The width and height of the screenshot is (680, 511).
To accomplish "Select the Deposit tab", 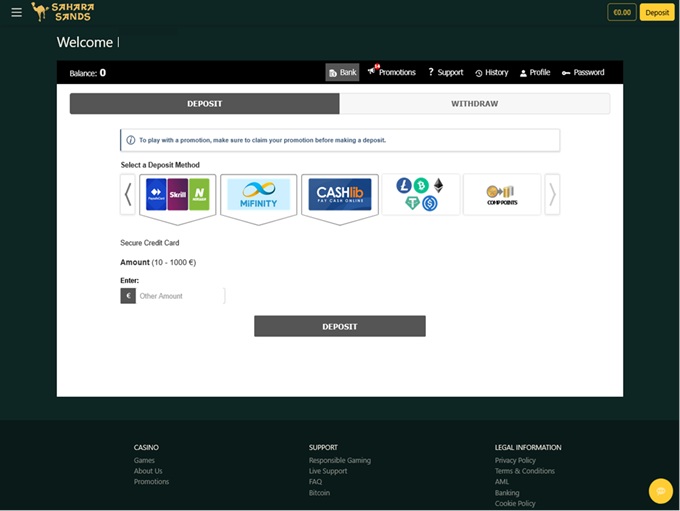I will (x=204, y=103).
